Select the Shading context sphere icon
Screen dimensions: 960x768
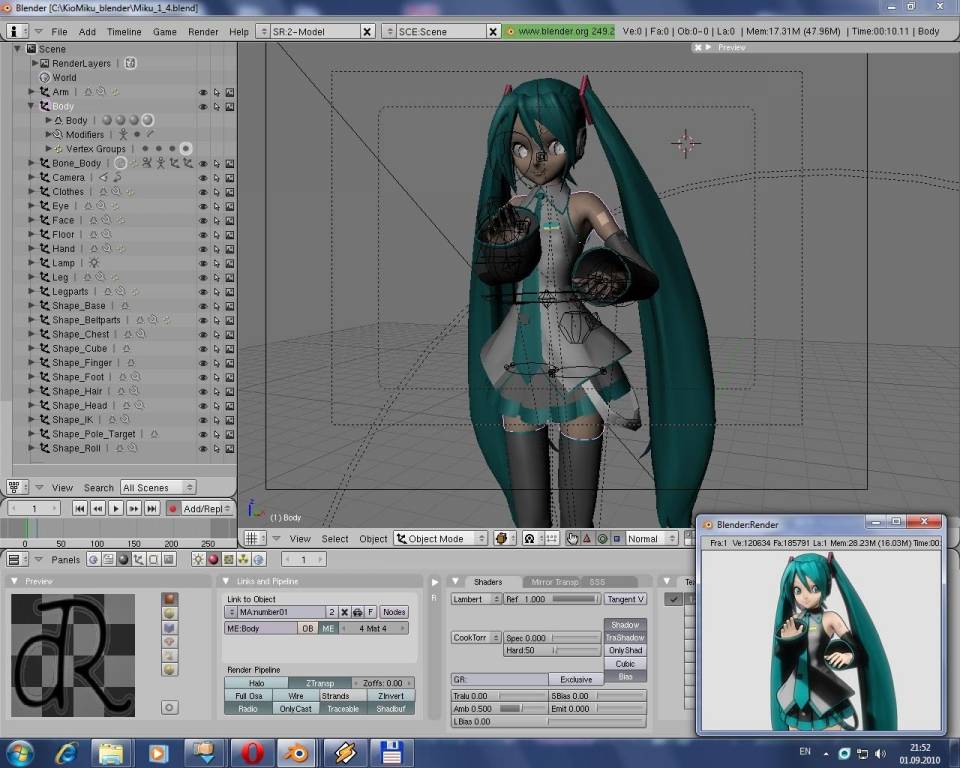[x=124, y=559]
